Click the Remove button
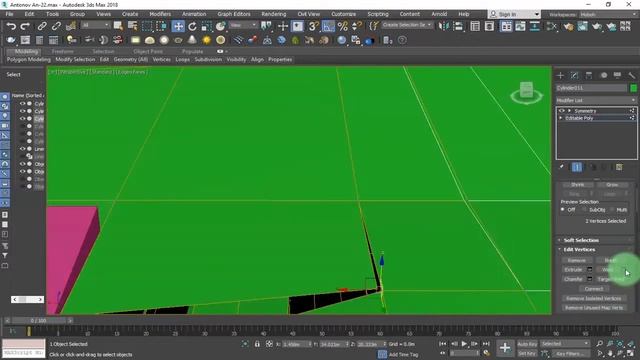Viewport: 640px width, 360px height. [x=577, y=260]
